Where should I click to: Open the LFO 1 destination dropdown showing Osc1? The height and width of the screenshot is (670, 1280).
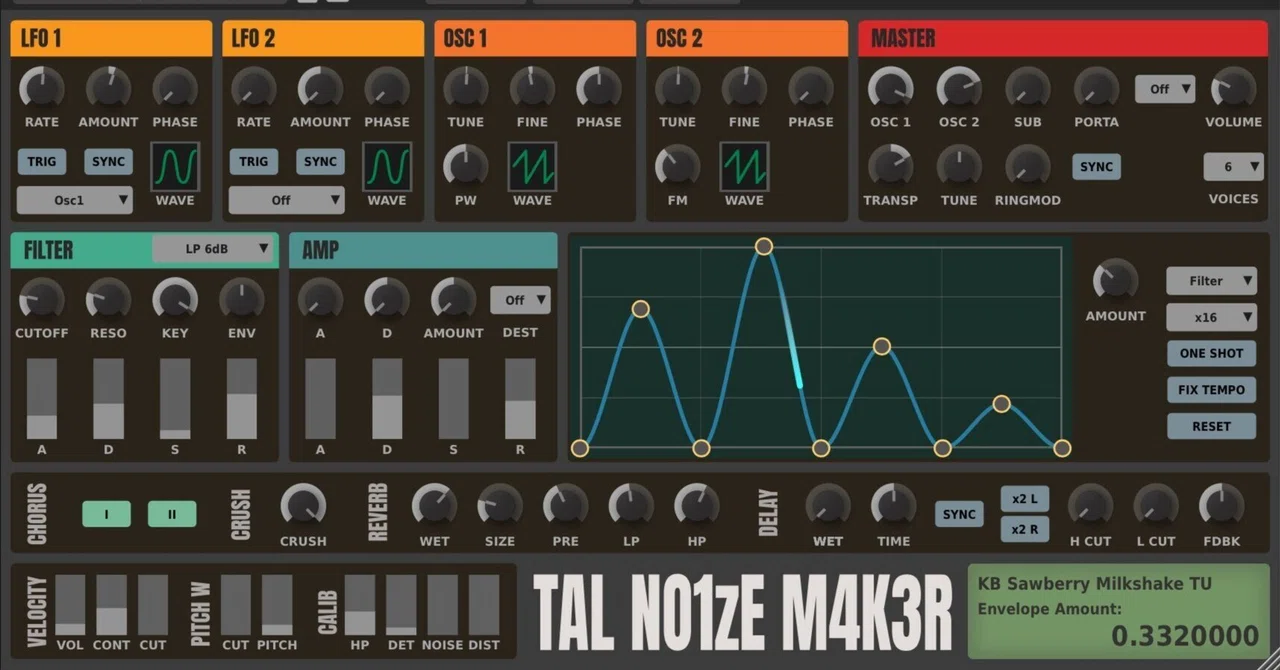(x=75, y=200)
